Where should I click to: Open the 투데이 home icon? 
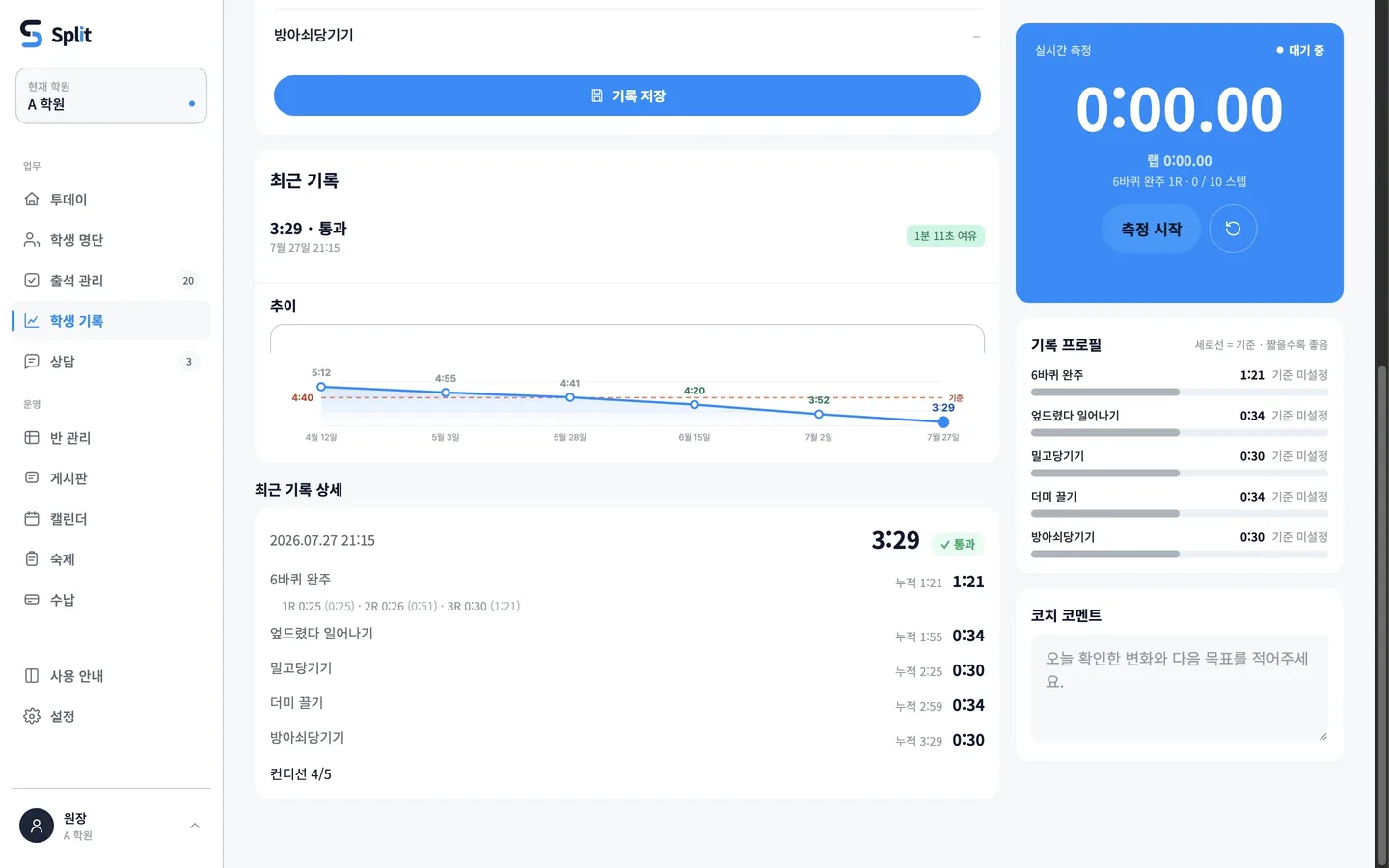pos(32,200)
